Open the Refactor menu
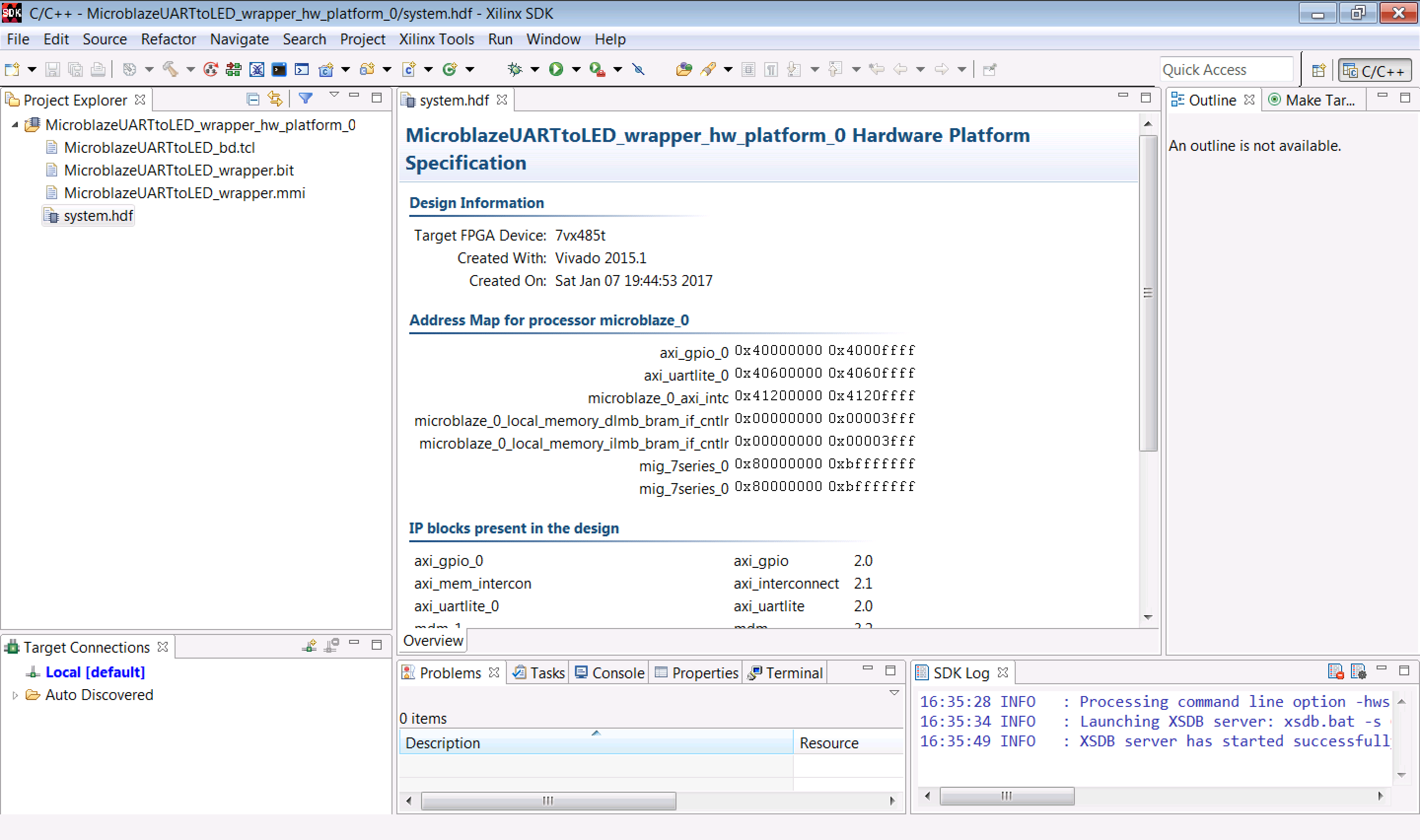Viewport: 1420px width, 840px height. click(x=168, y=39)
